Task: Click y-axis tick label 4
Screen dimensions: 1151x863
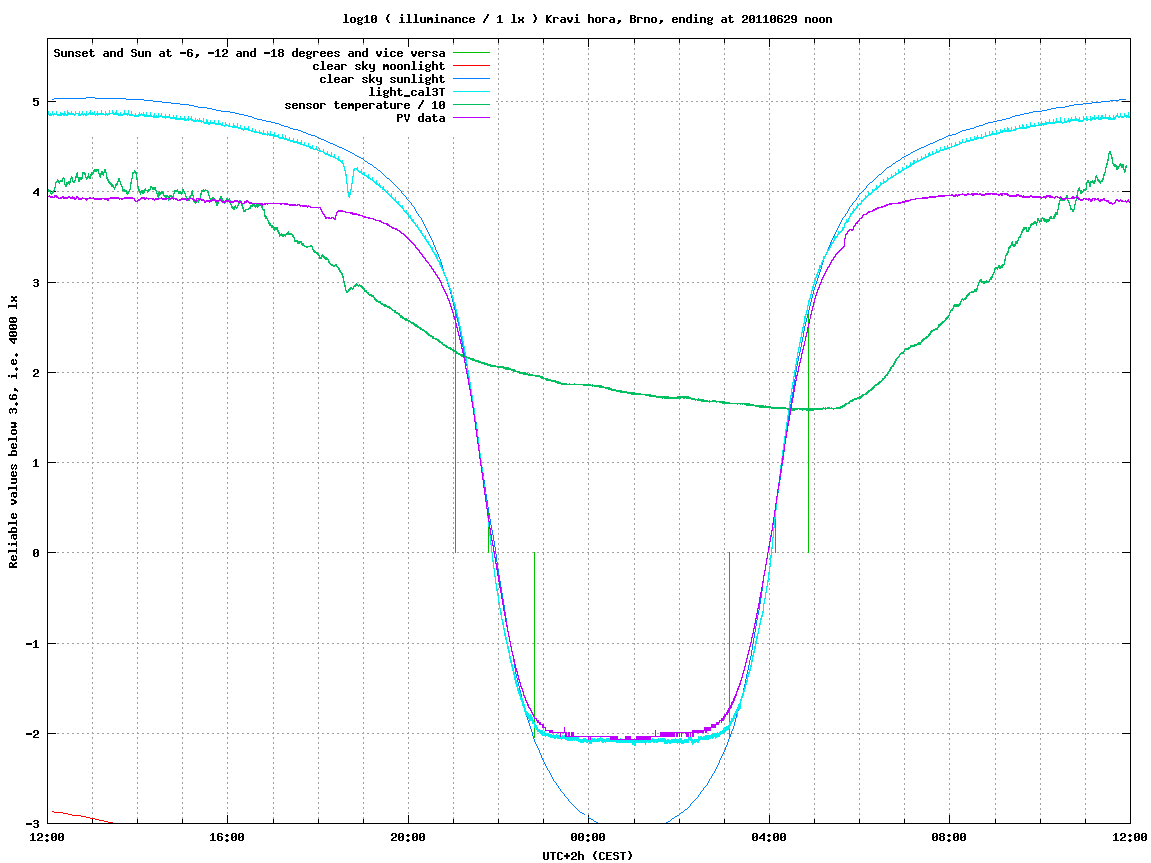Action: coord(35,192)
